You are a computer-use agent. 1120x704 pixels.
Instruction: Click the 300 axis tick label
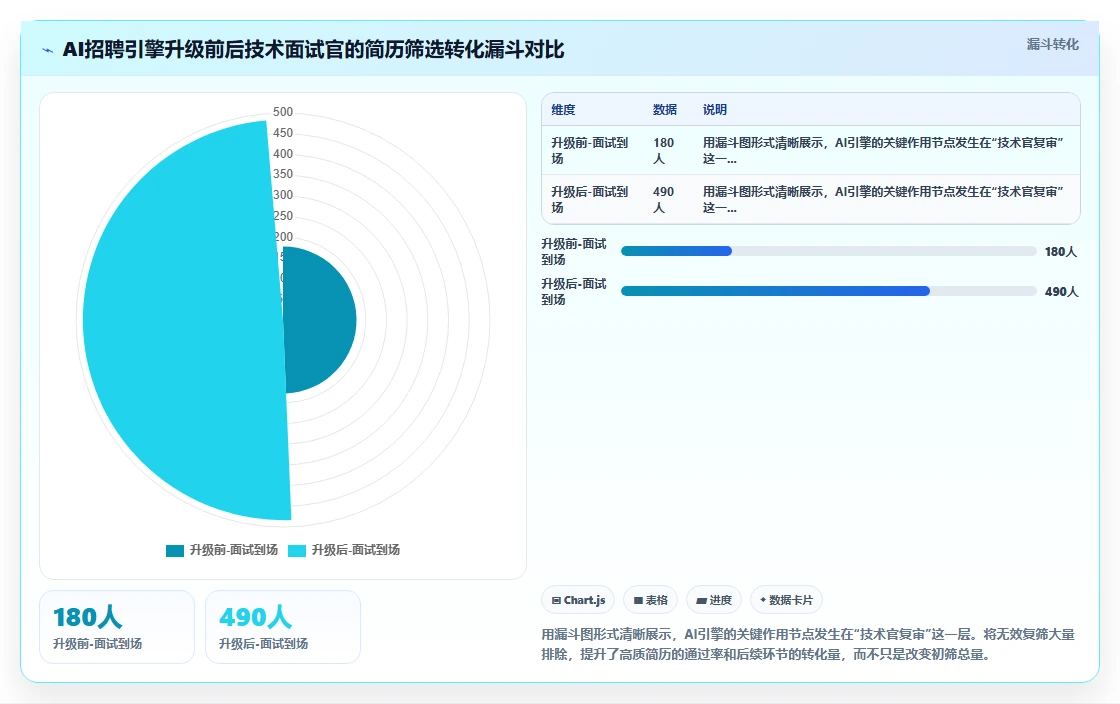click(x=283, y=194)
